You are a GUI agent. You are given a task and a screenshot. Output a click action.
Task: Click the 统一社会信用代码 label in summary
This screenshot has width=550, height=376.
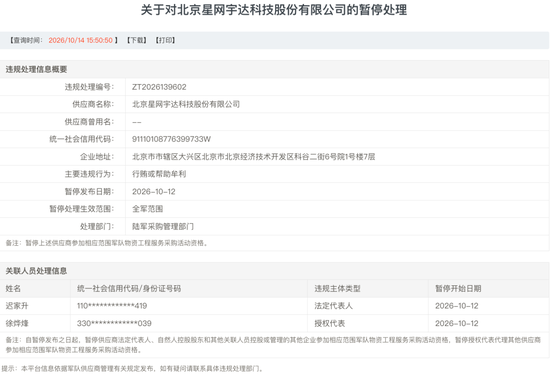[x=82, y=139]
